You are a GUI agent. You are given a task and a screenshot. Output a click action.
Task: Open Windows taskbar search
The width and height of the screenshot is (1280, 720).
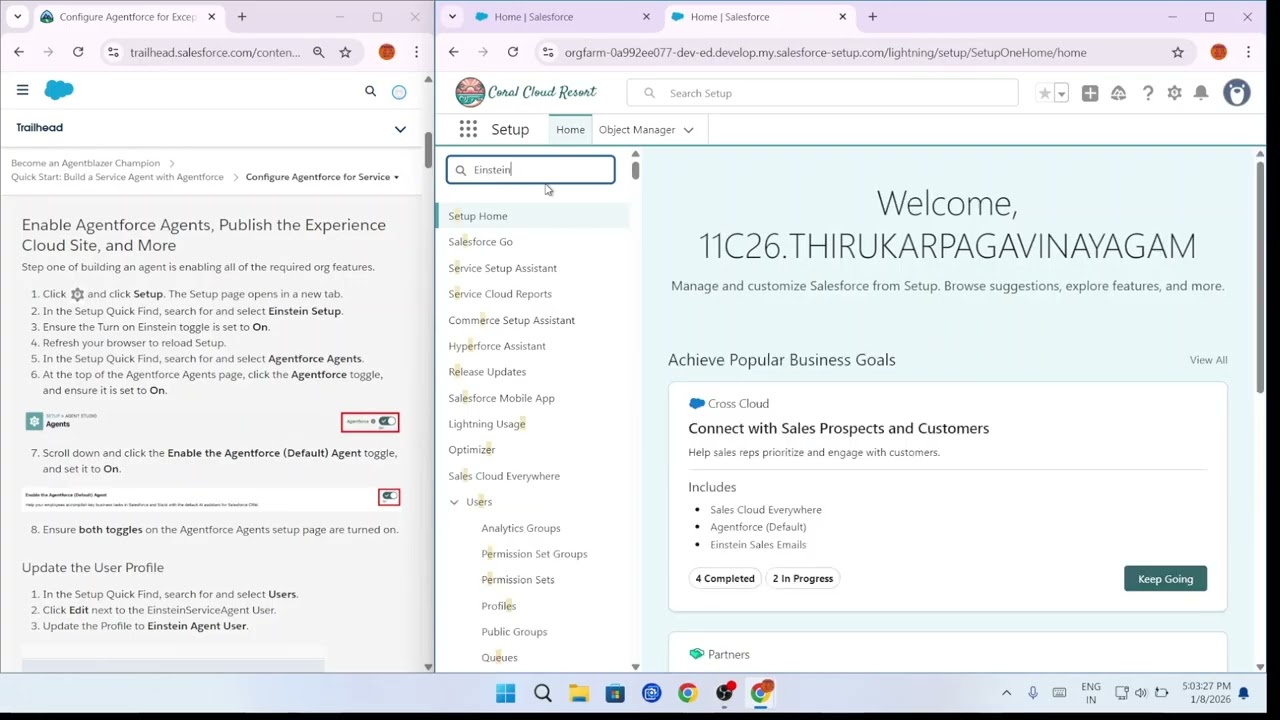(x=543, y=693)
